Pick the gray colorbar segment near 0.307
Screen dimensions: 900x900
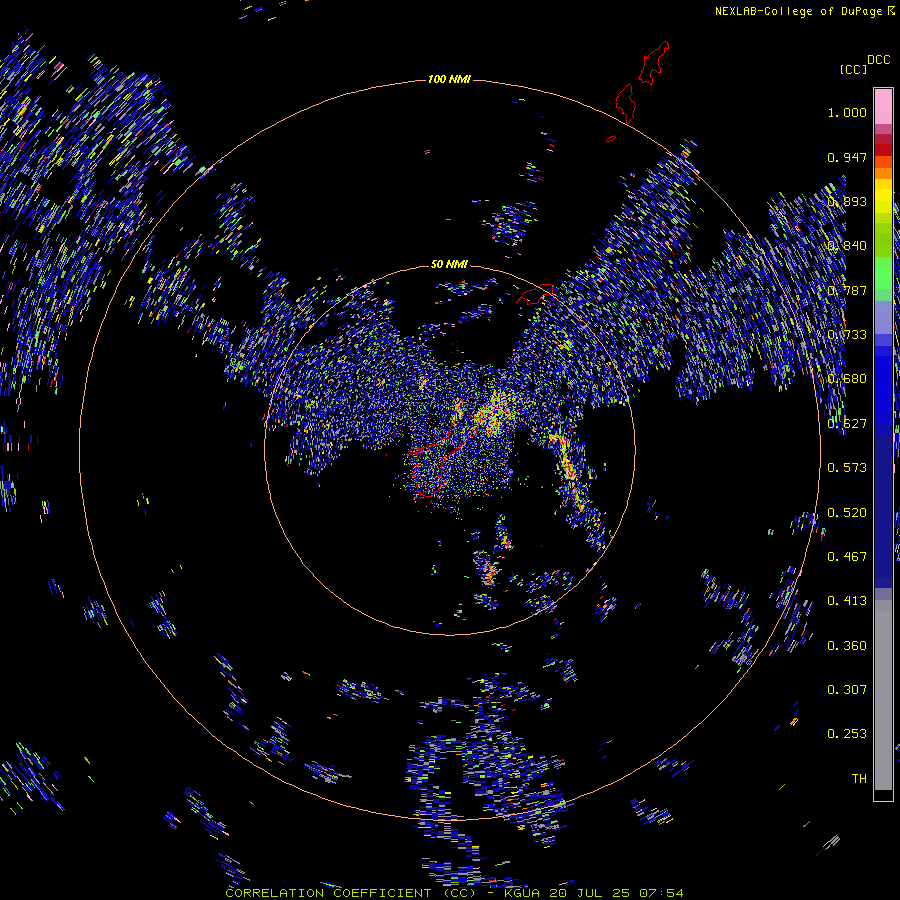coord(883,690)
